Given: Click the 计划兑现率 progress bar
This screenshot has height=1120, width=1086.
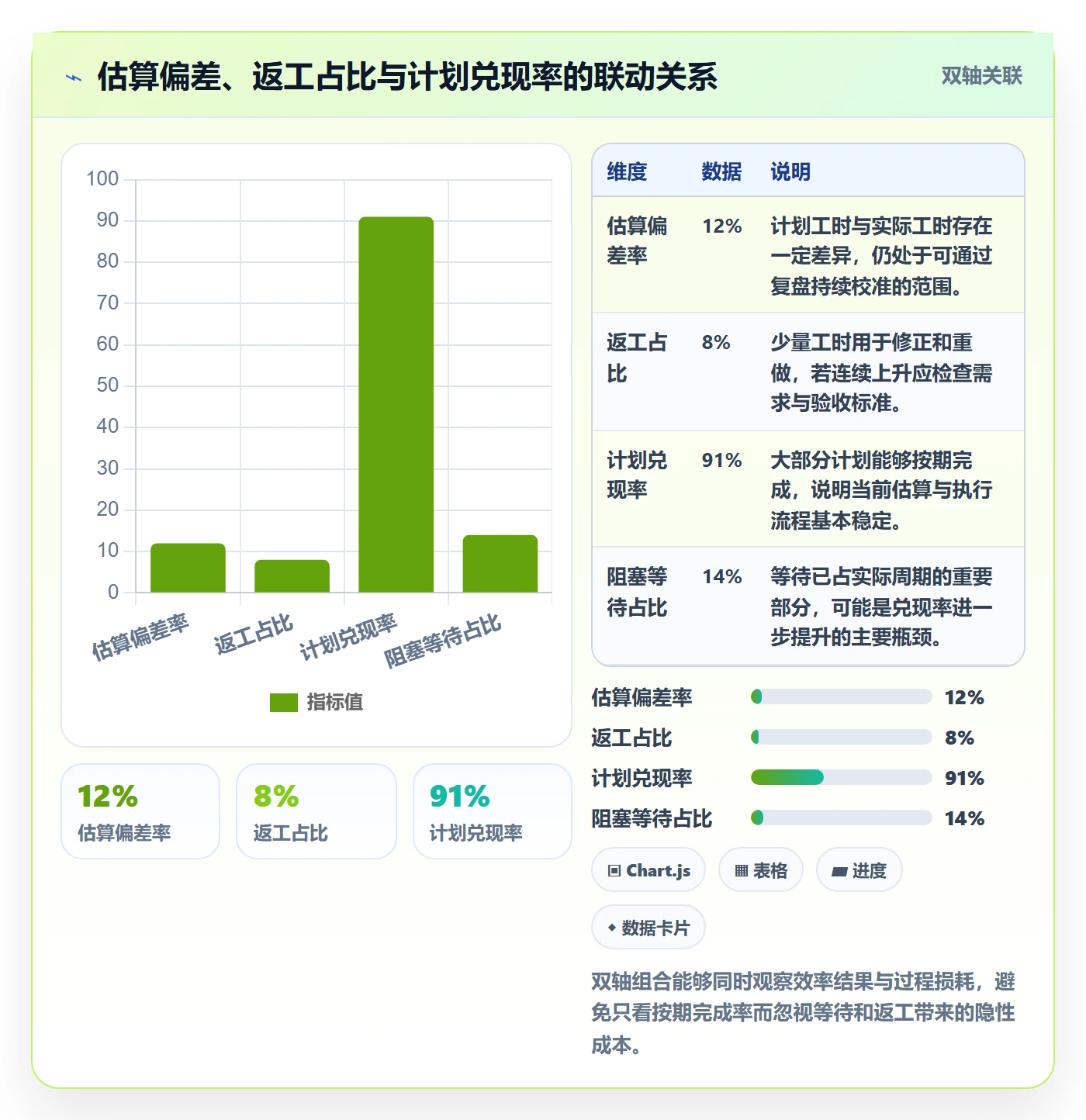Looking at the screenshot, I should pyautogui.click(x=842, y=777).
